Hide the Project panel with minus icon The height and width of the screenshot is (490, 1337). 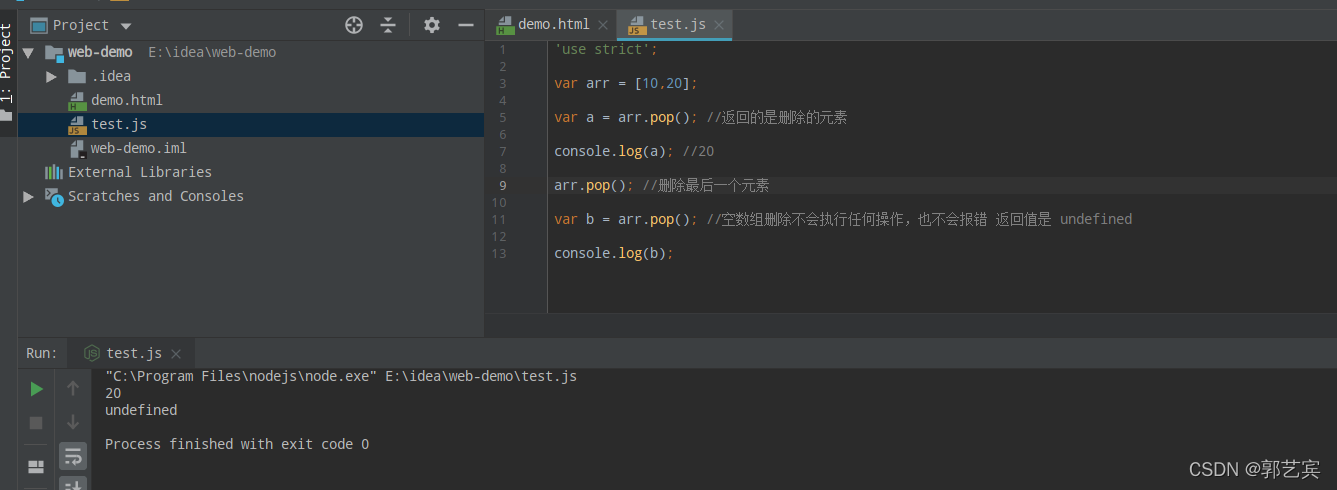click(x=465, y=25)
